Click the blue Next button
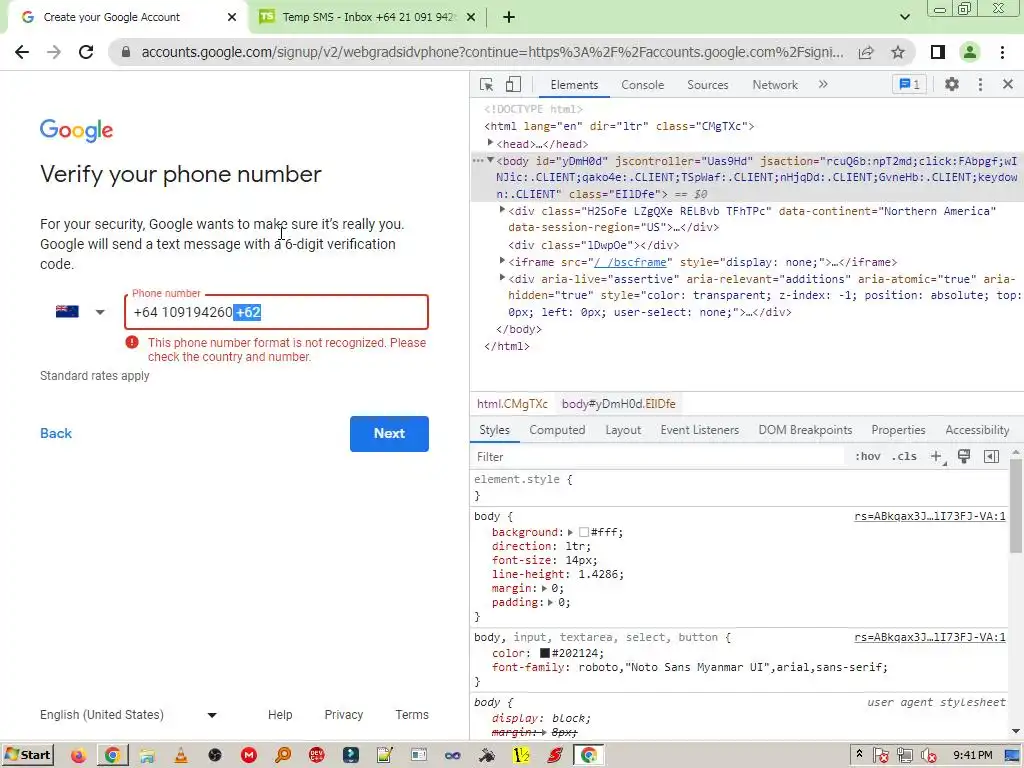The width and height of the screenshot is (1024, 768). tap(389, 434)
